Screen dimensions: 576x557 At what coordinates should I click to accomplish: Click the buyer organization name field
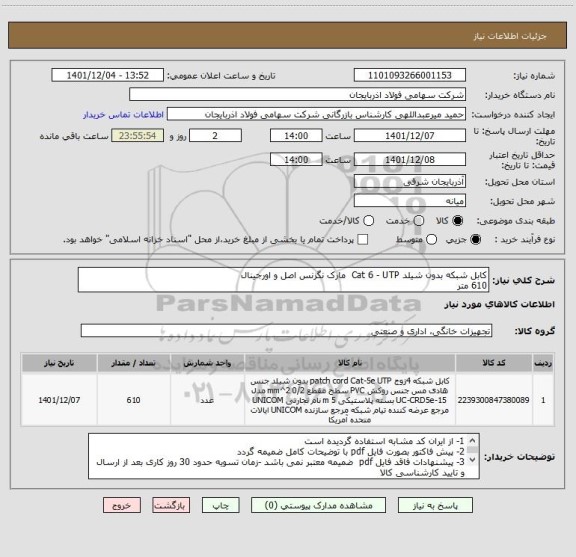[x=297, y=95]
